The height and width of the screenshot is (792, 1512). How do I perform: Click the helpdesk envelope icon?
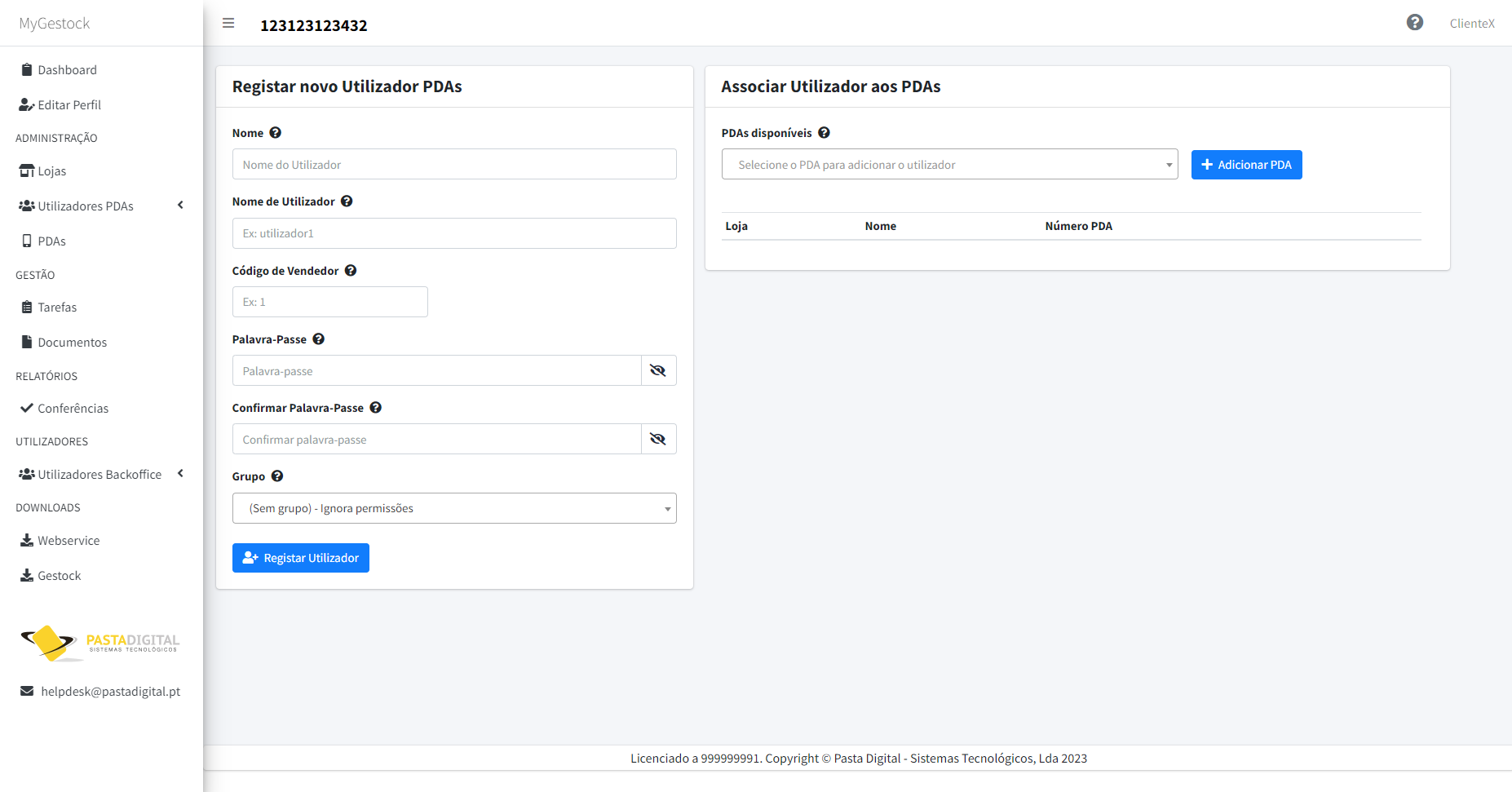click(x=27, y=692)
